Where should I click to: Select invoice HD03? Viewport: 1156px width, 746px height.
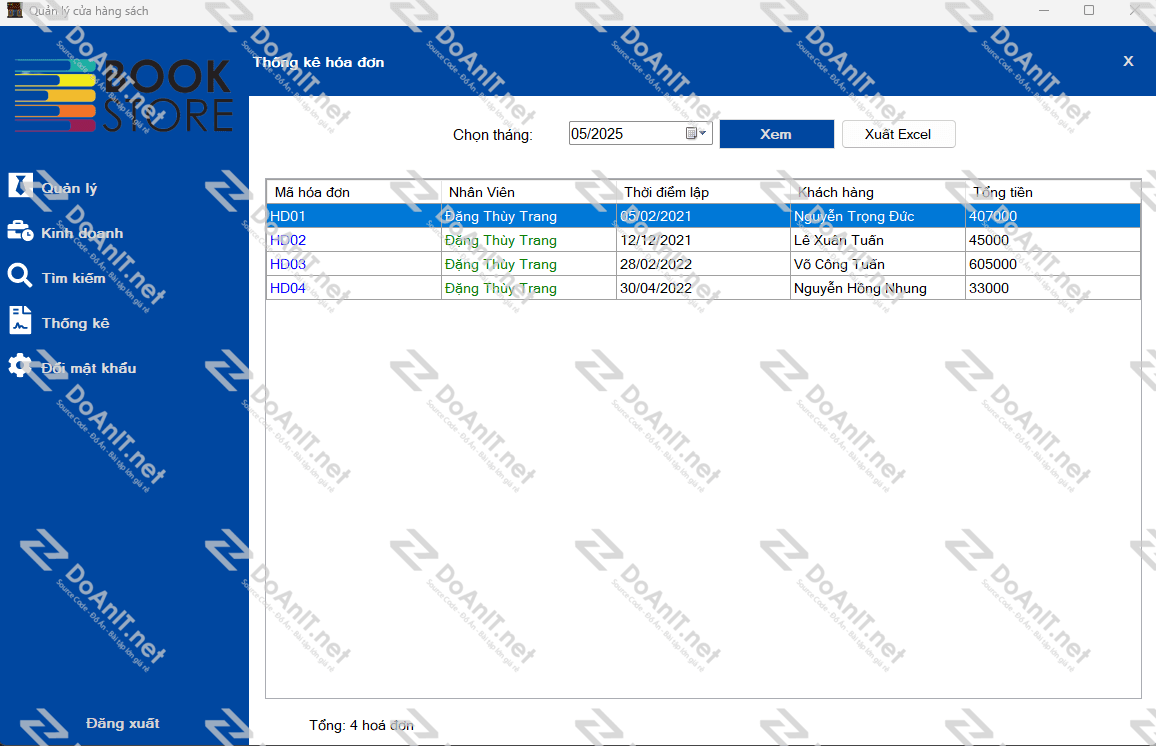point(288,264)
